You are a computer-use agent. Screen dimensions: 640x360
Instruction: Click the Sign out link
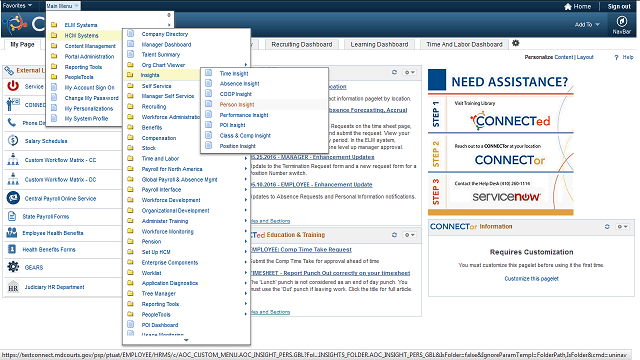[619, 7]
